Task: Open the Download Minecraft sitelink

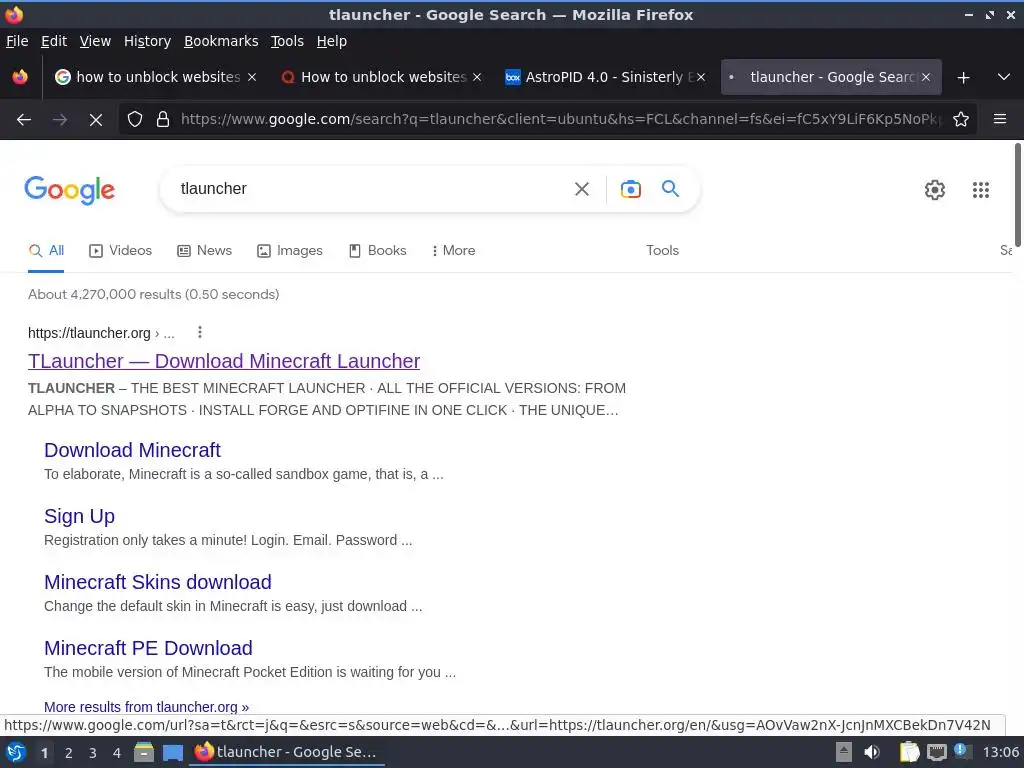Action: 133,450
